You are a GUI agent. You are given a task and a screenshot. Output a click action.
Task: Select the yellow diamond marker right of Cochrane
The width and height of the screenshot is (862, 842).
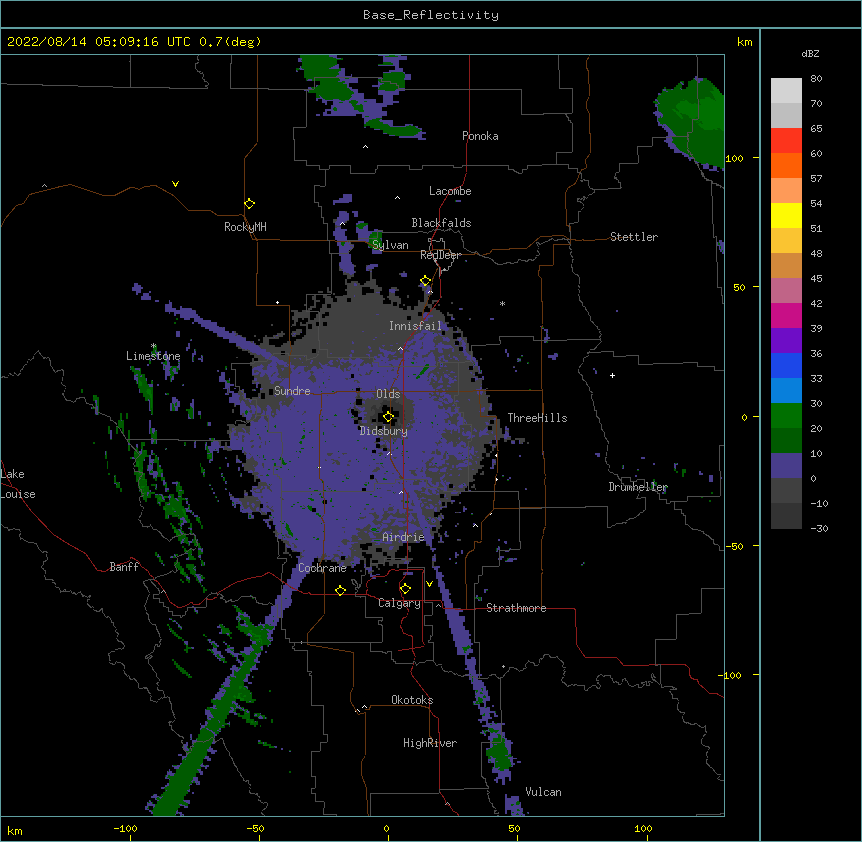coord(340,590)
